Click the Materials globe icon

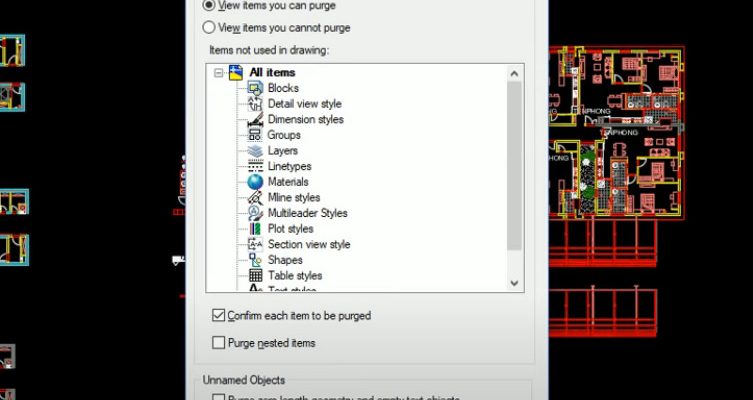pyautogui.click(x=255, y=182)
